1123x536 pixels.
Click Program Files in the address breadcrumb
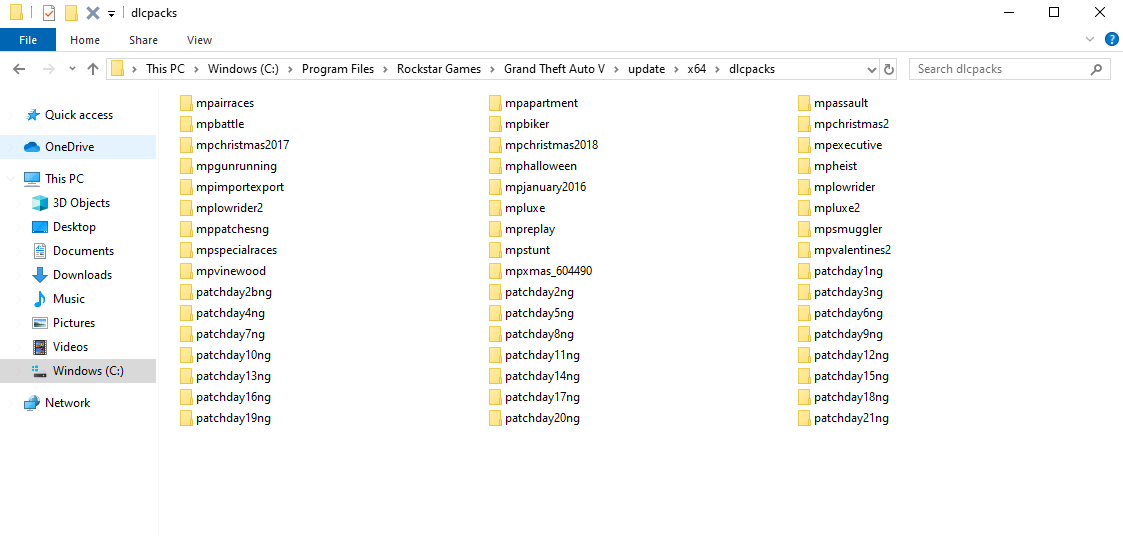(x=338, y=70)
